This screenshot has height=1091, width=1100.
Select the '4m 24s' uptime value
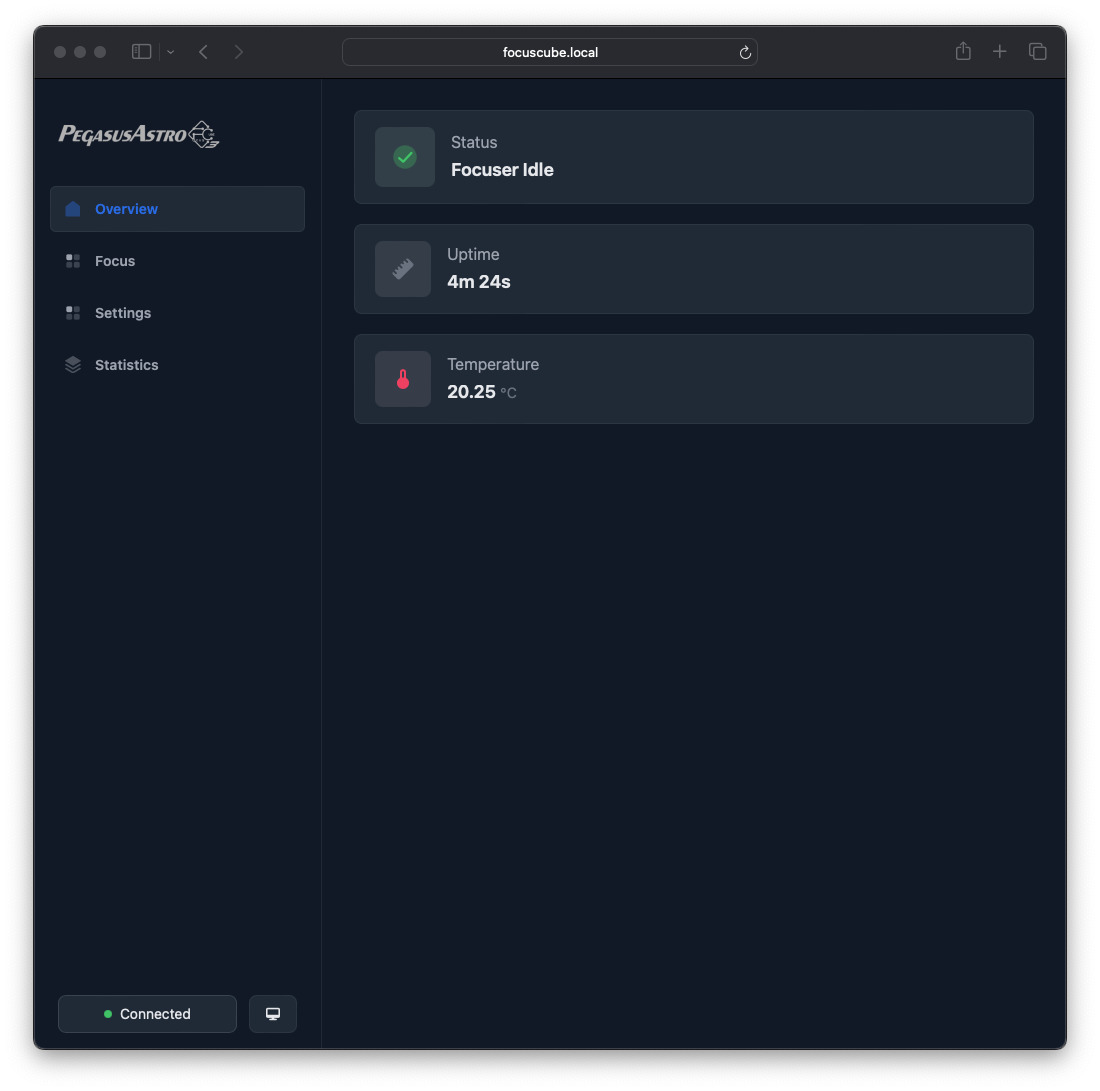click(479, 281)
